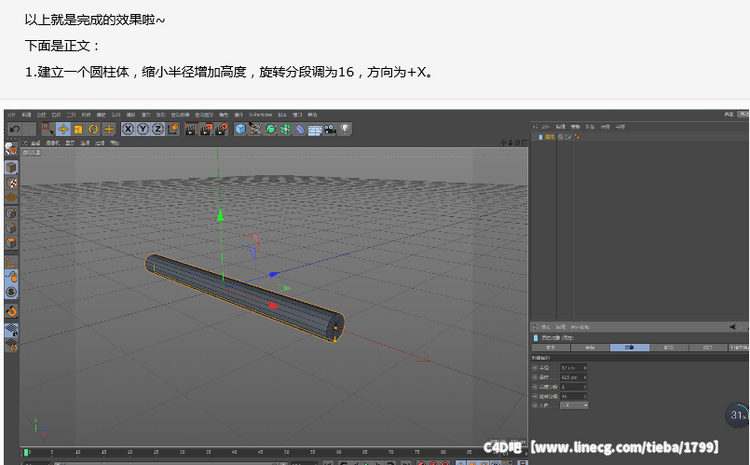Click frame 30 on the timeline ruler

coord(182,452)
